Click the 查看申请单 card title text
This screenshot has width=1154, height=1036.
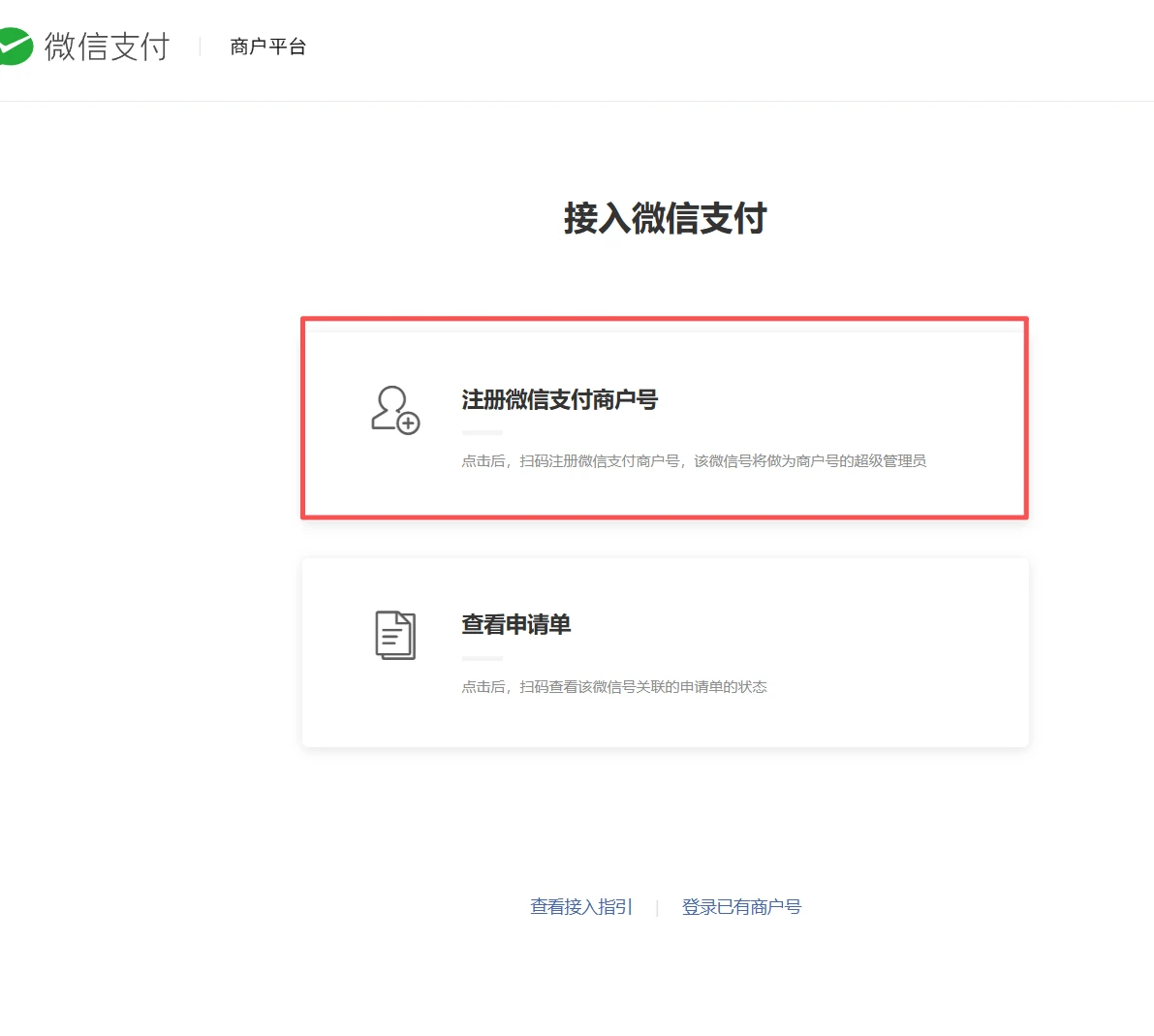pyautogui.click(x=516, y=625)
